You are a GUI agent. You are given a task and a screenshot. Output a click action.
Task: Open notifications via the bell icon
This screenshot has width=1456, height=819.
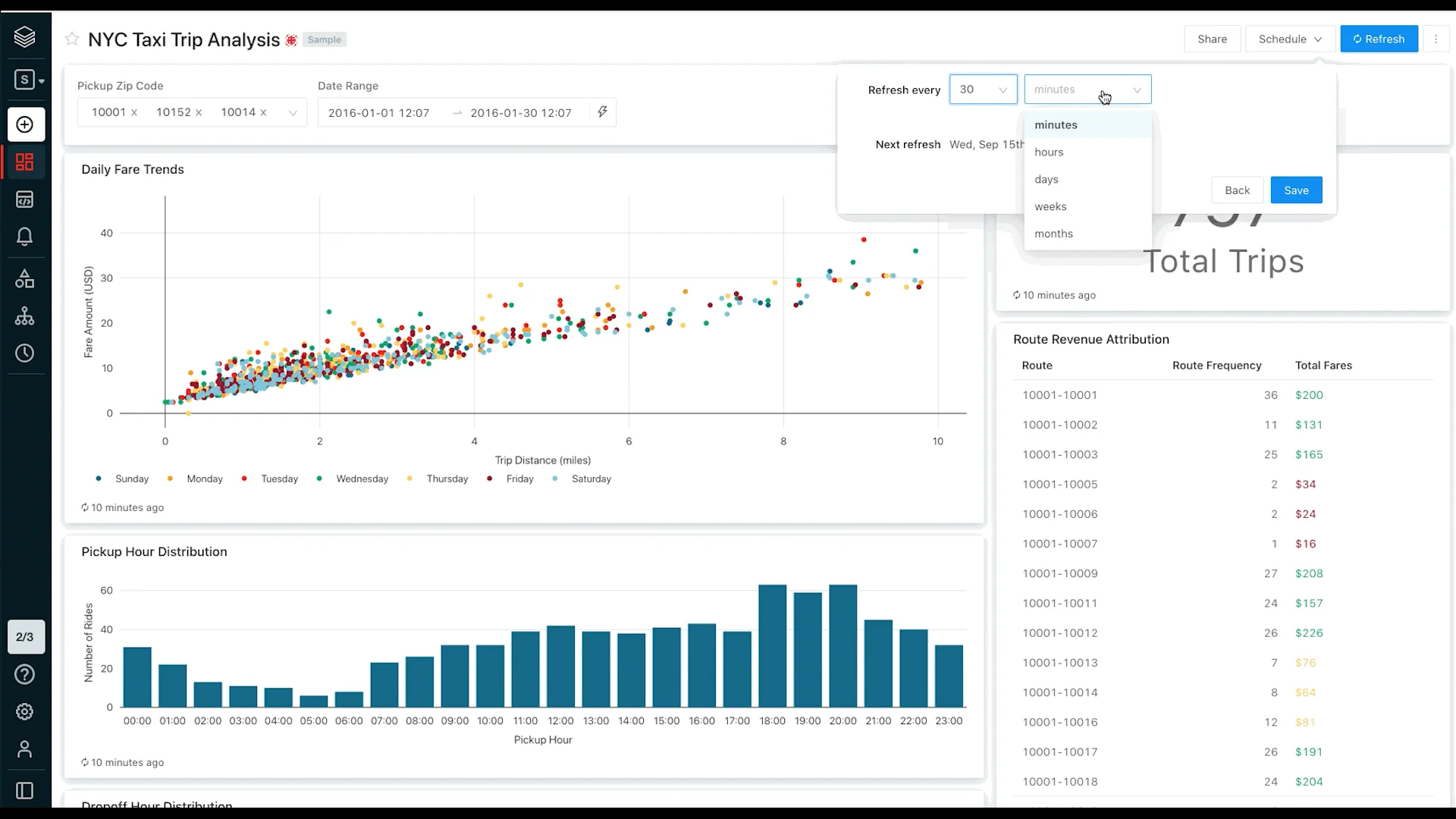click(25, 236)
